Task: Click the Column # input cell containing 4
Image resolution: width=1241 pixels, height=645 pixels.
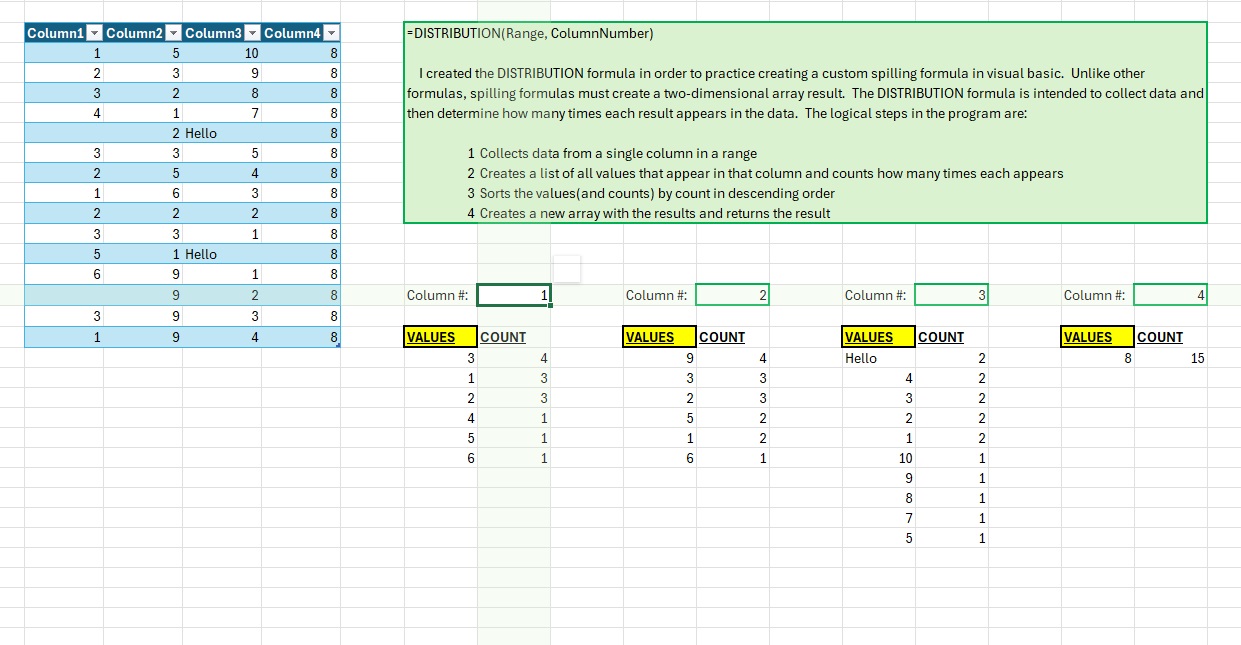Action: (x=1170, y=295)
